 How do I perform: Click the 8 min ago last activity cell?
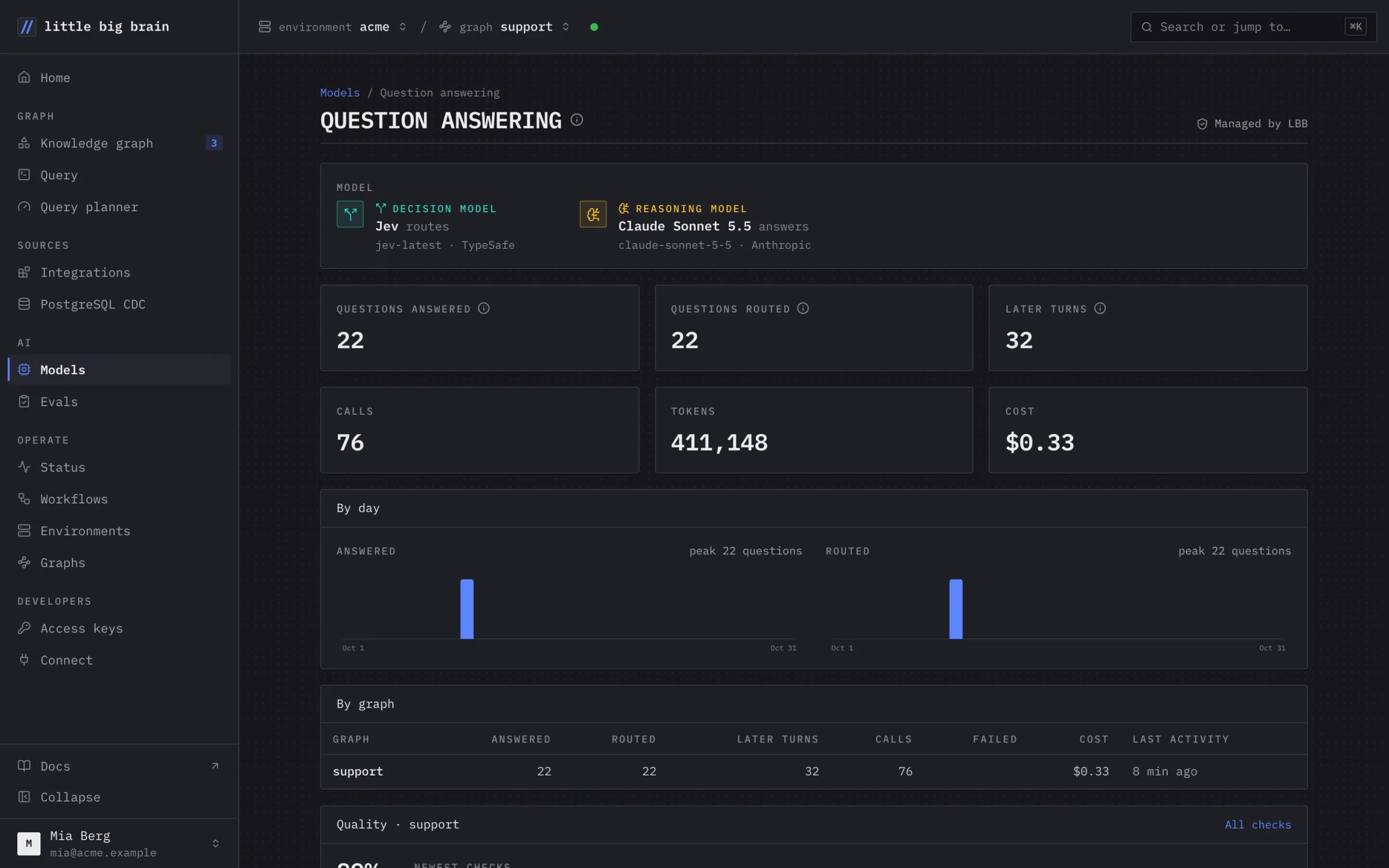pos(1164,771)
